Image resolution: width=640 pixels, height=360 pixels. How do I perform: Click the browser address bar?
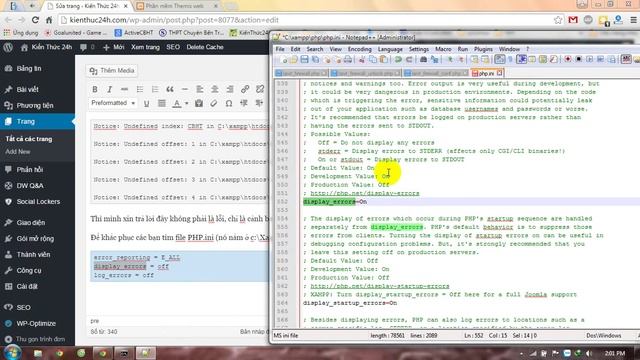(306, 20)
